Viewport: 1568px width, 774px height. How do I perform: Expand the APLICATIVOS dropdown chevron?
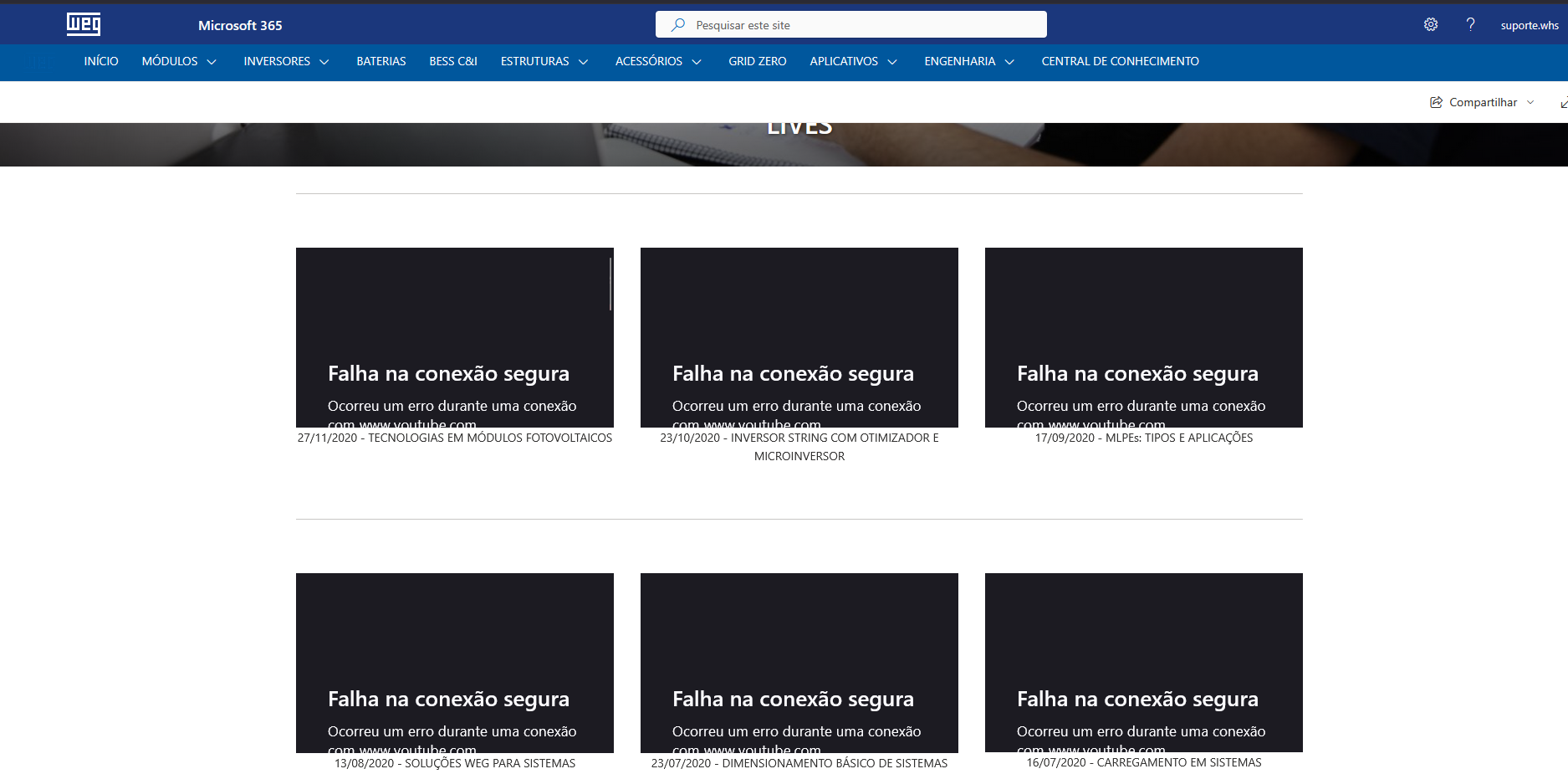(x=892, y=62)
